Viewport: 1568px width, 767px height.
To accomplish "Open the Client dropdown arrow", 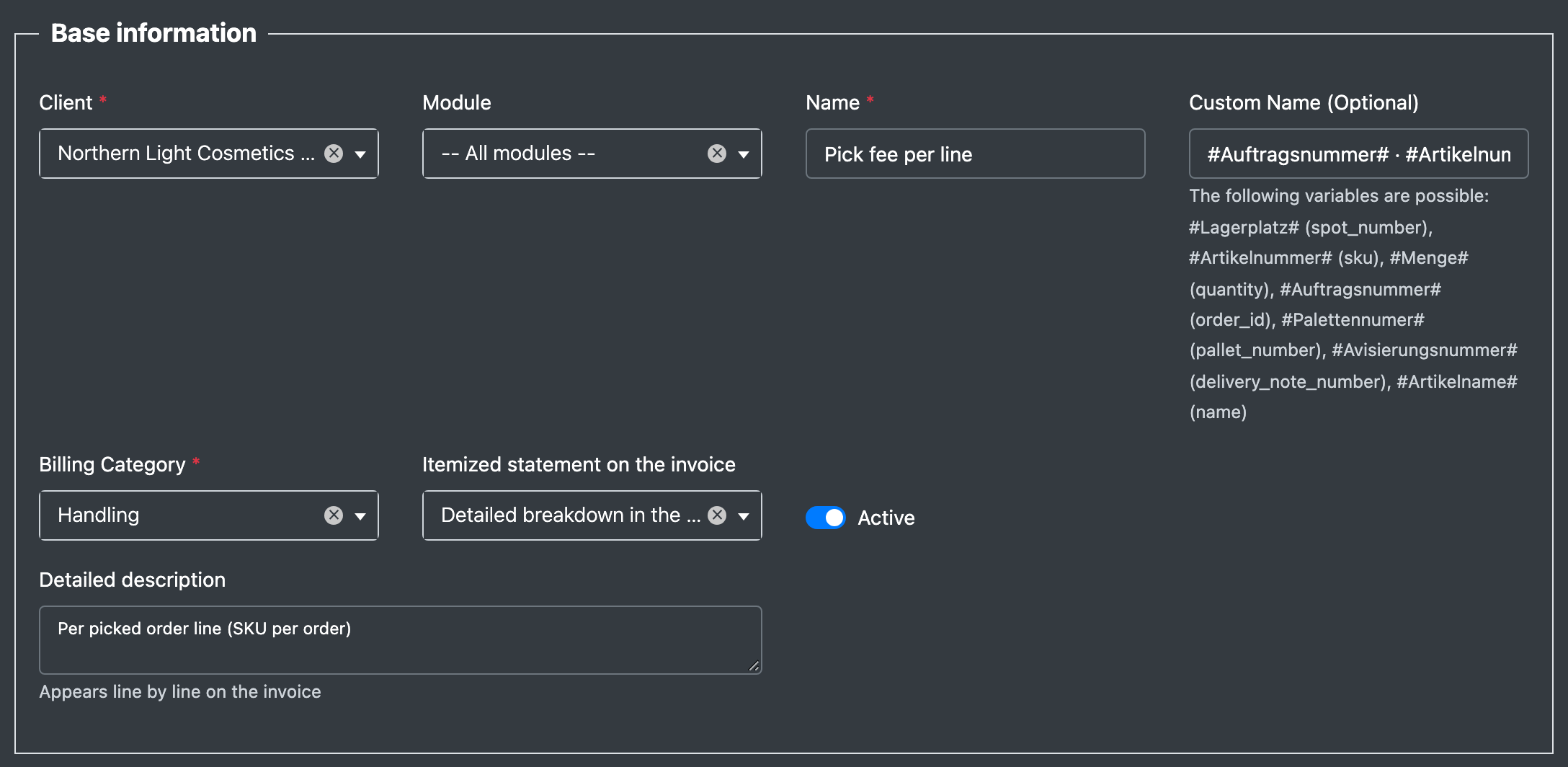I will (x=360, y=154).
